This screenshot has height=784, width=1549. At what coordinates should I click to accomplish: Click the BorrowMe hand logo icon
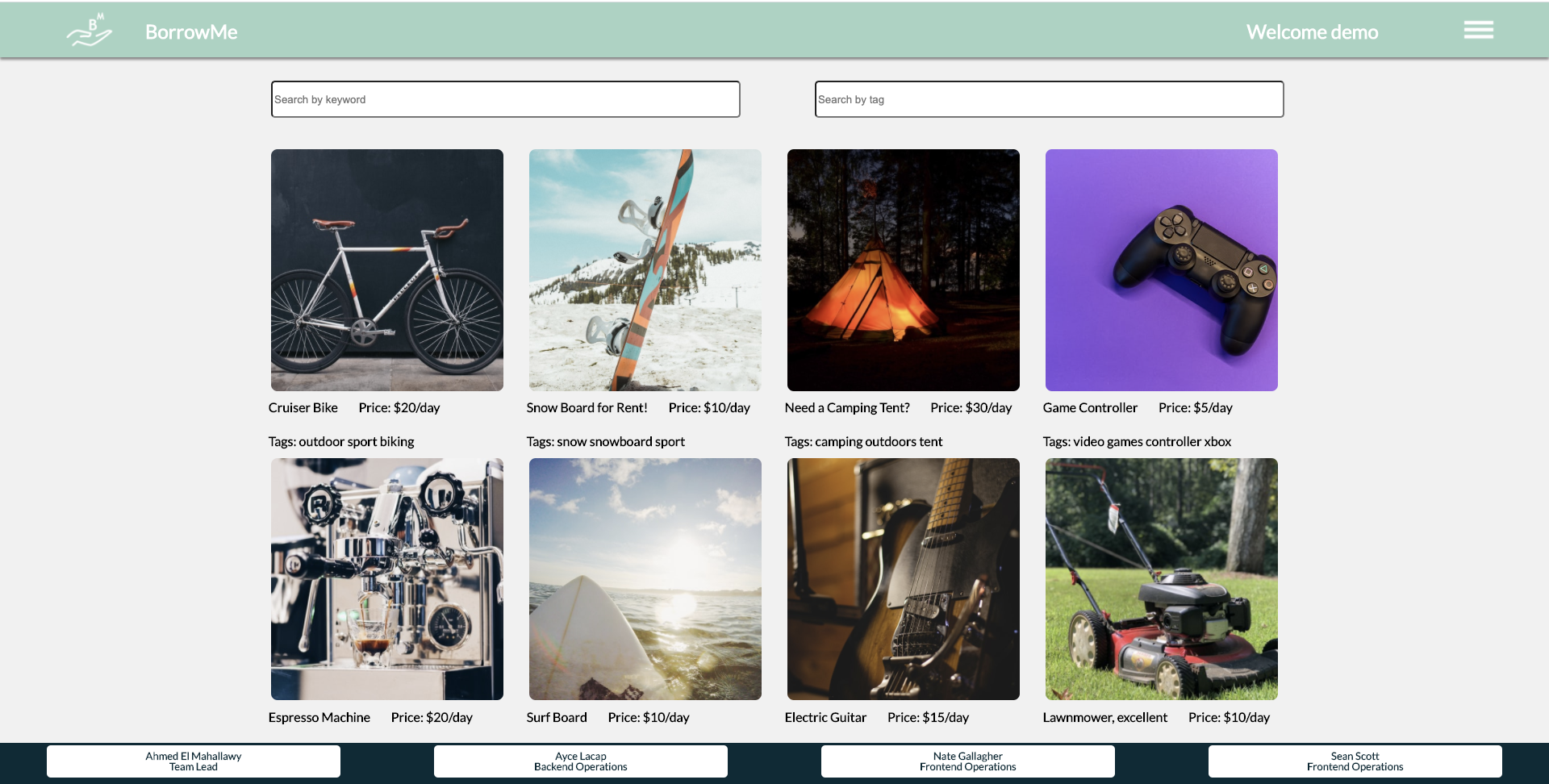[x=89, y=31]
